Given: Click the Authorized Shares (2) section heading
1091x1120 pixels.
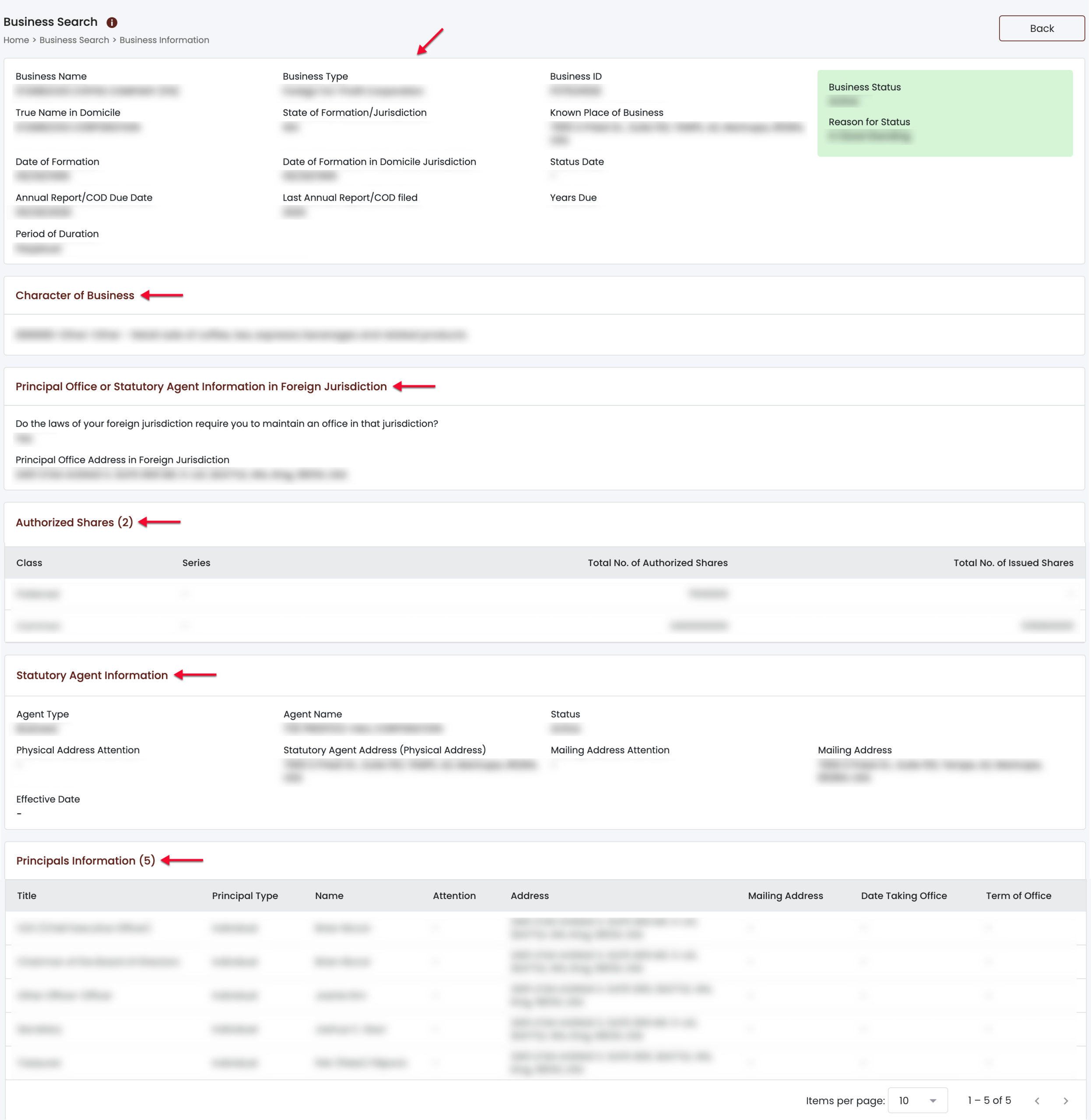Looking at the screenshot, I should (74, 522).
